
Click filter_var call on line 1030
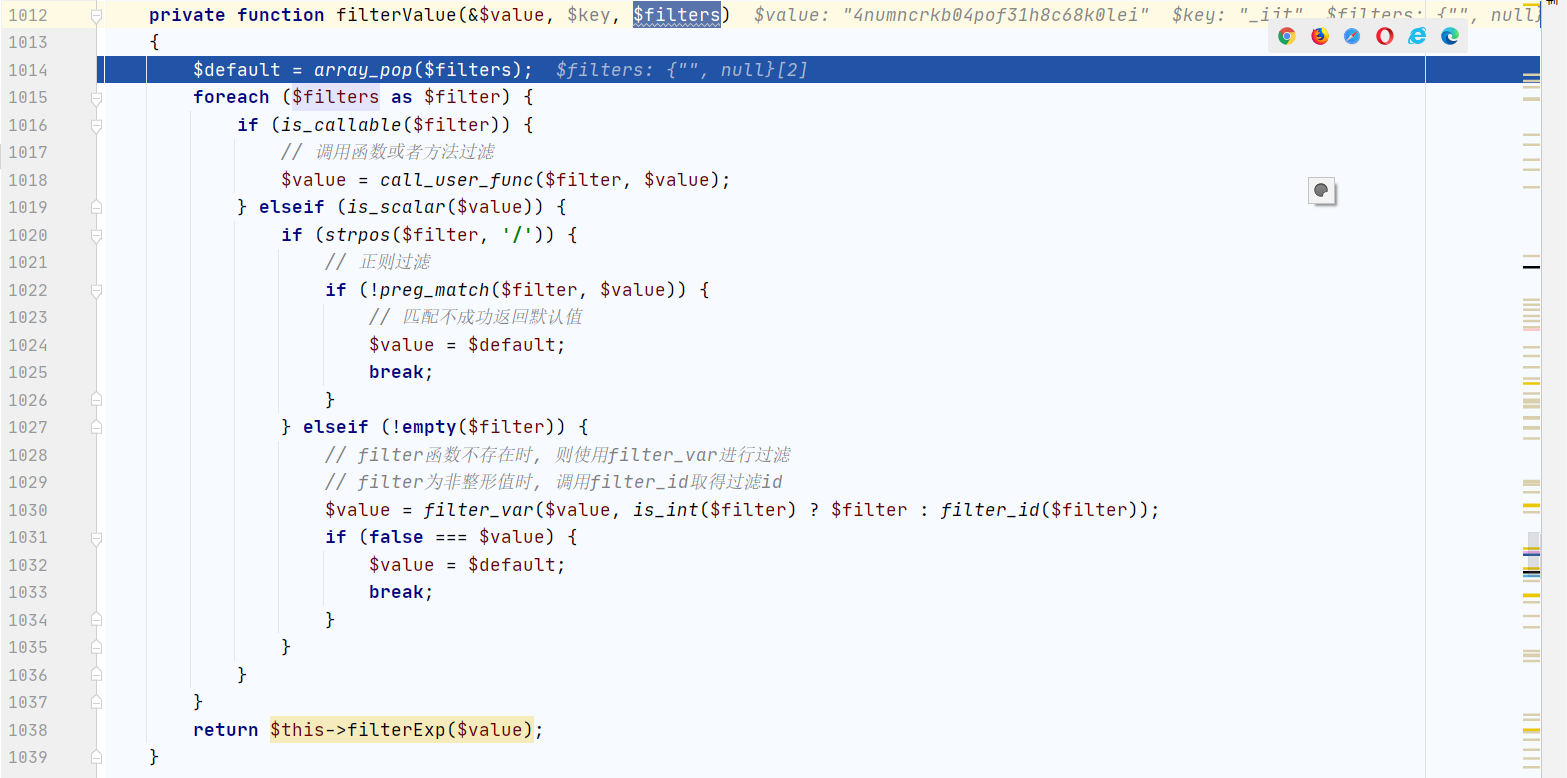[479, 510]
